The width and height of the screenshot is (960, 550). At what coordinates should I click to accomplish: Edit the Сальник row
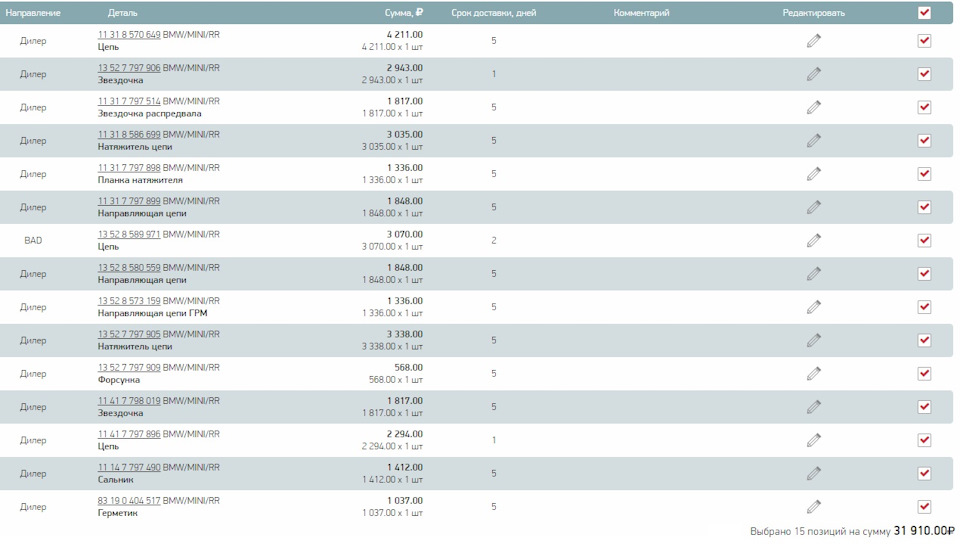click(814, 474)
